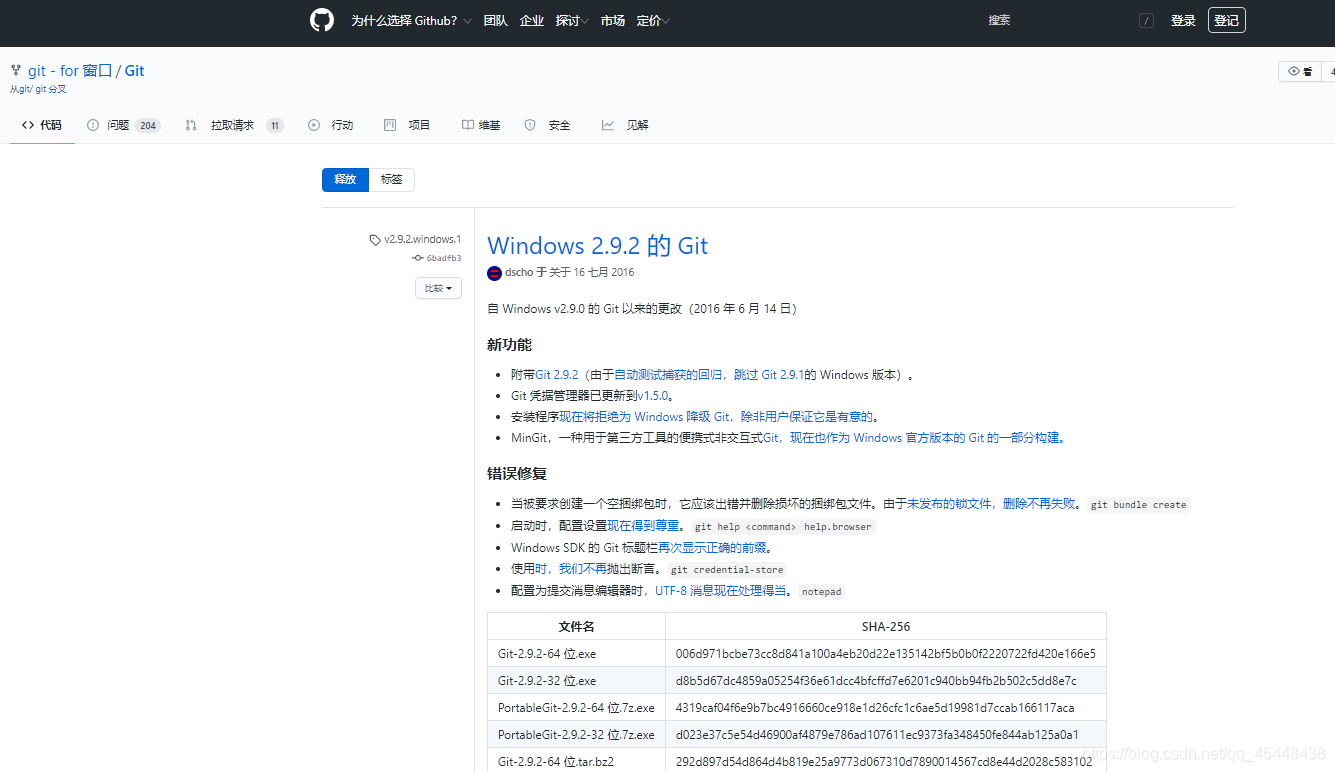
Task: Click the tag icon next to v2.9.2.windows.1
Action: point(375,240)
